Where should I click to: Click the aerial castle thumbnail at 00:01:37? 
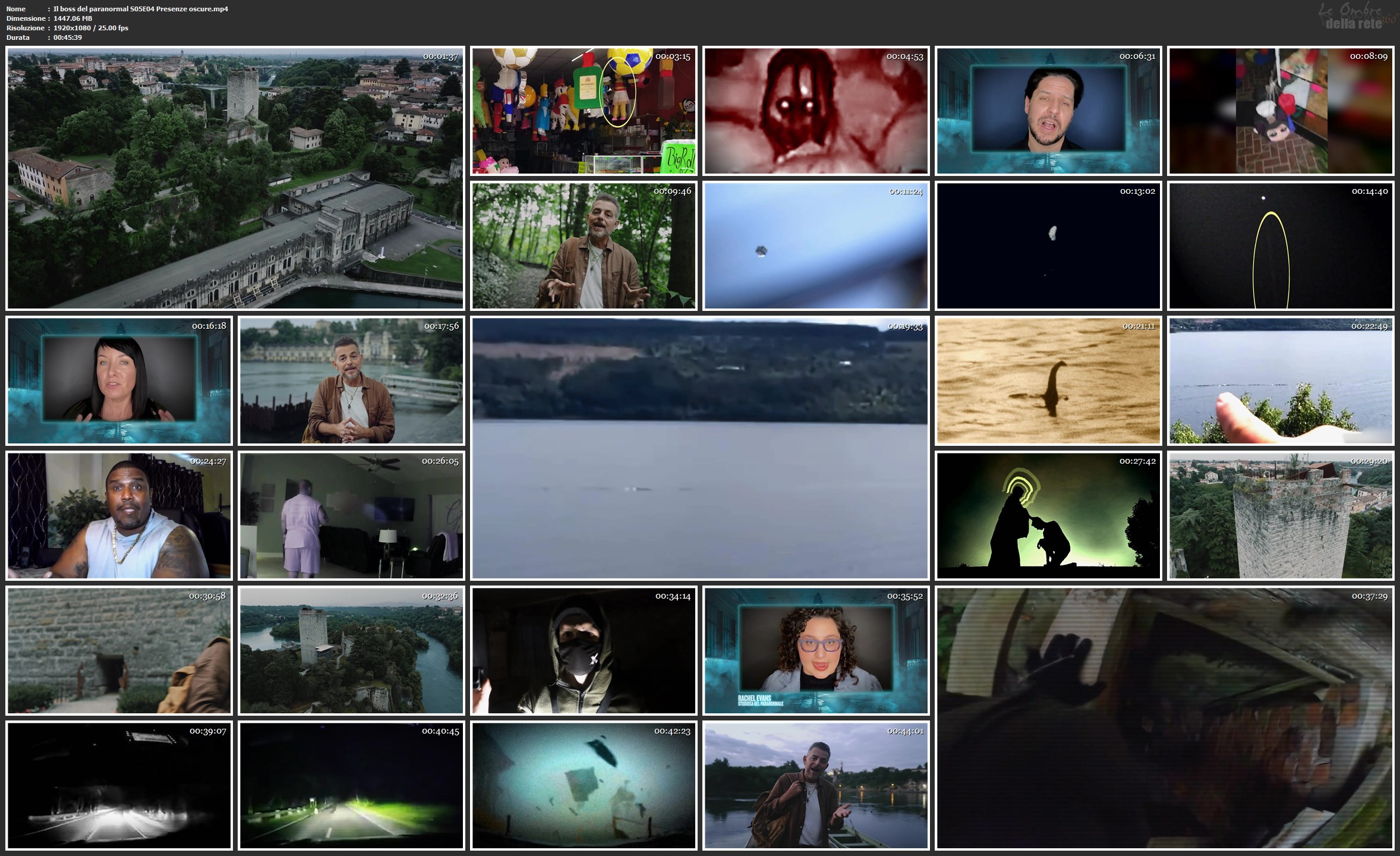(235, 178)
